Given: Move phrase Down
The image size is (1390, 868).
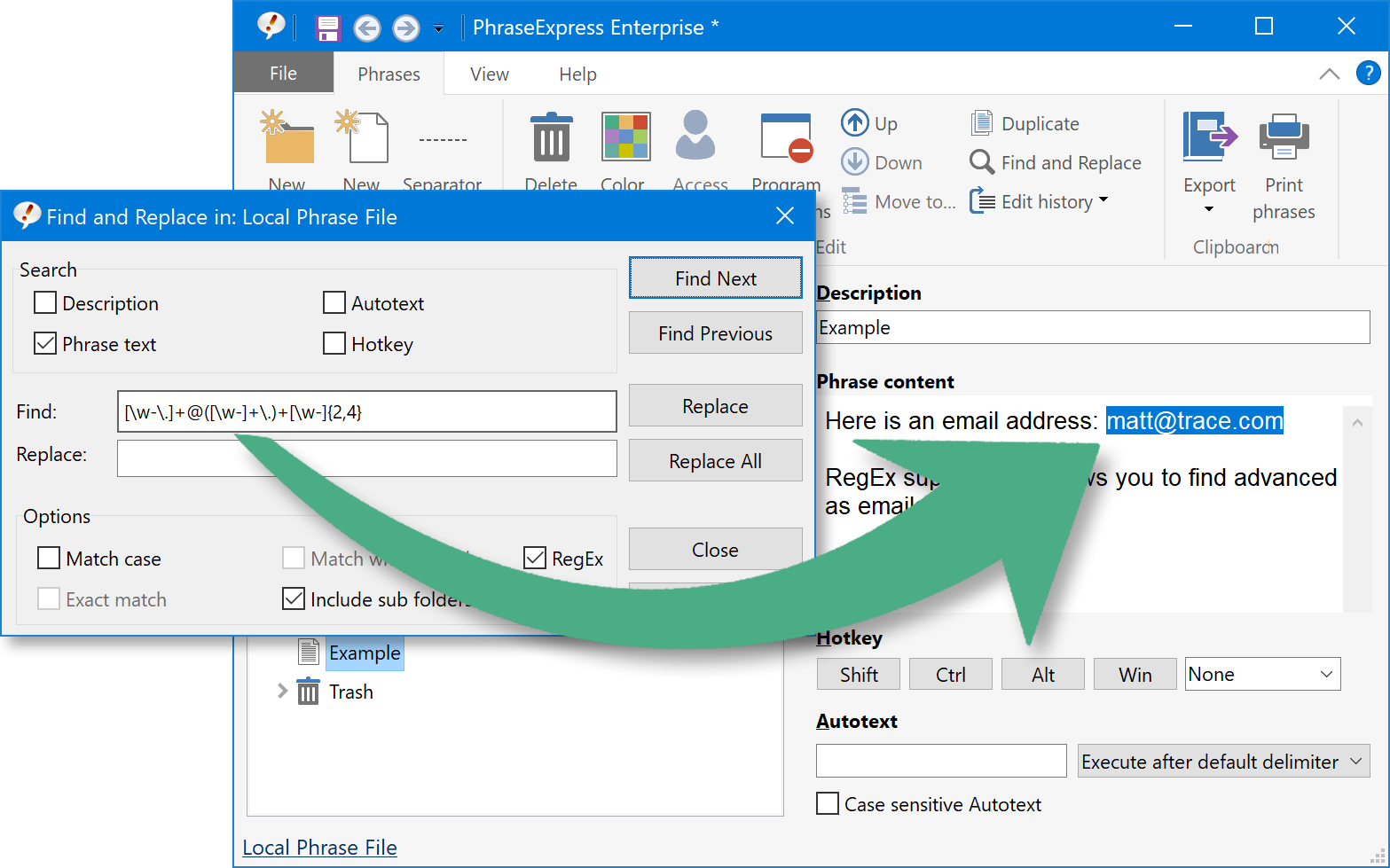Looking at the screenshot, I should click(882, 162).
